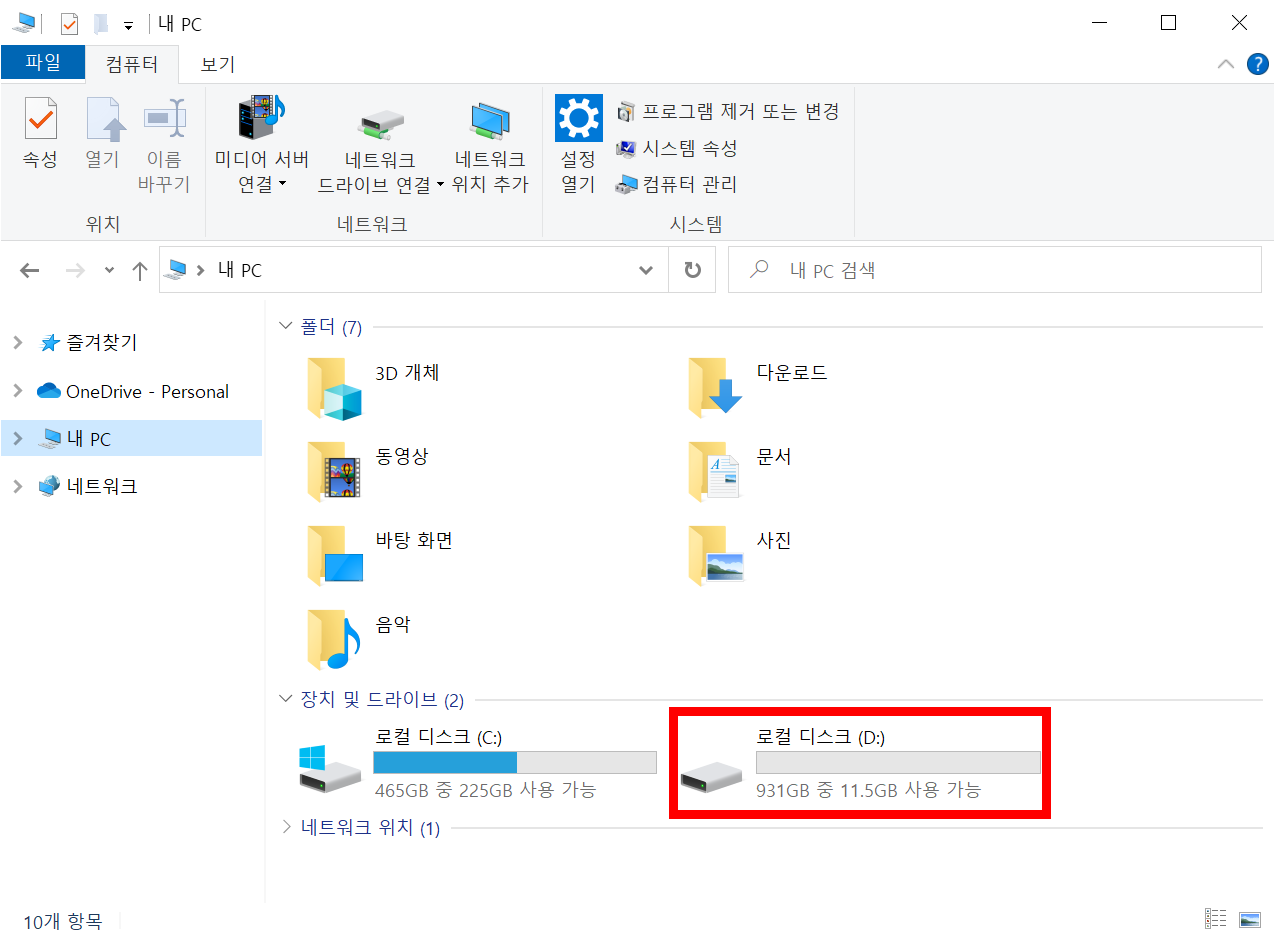Switch to details view in the status bar
Screen dimensions: 1275x939
(x=1216, y=919)
